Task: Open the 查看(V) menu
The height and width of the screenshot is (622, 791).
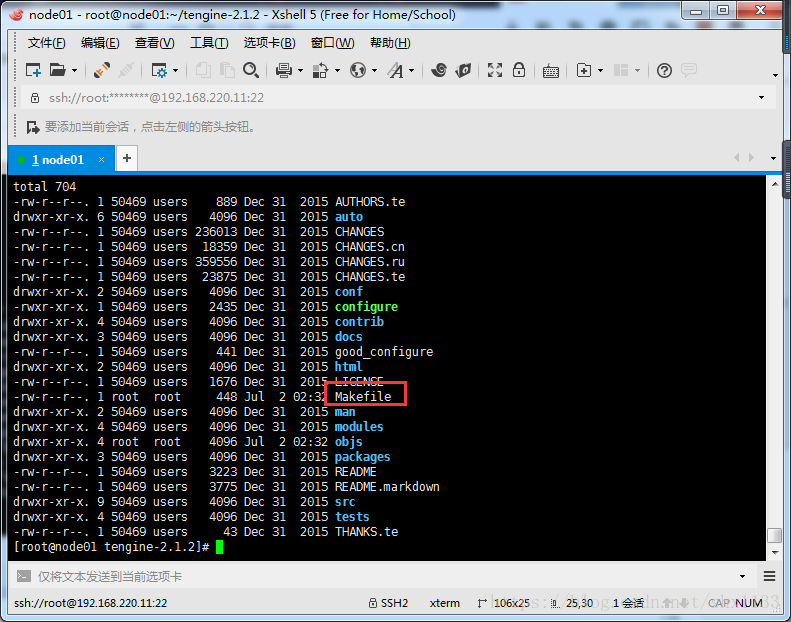Action: pos(154,43)
